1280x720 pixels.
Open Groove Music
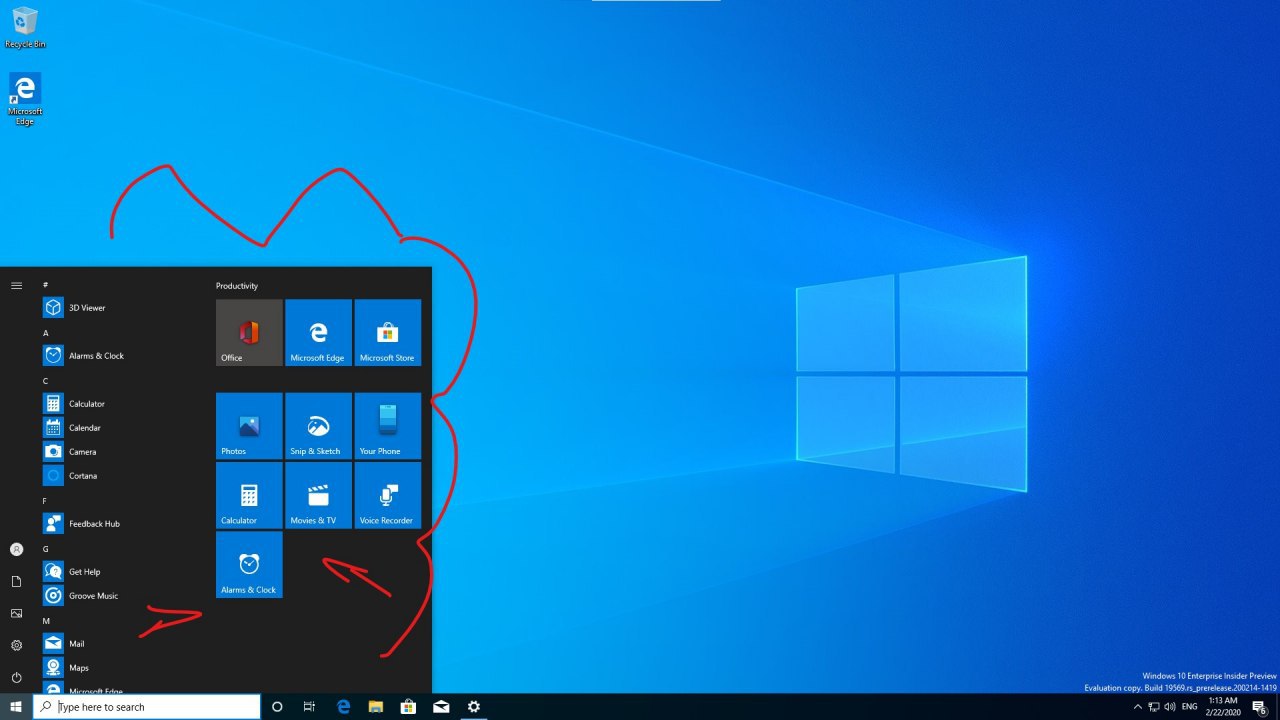coord(120,596)
